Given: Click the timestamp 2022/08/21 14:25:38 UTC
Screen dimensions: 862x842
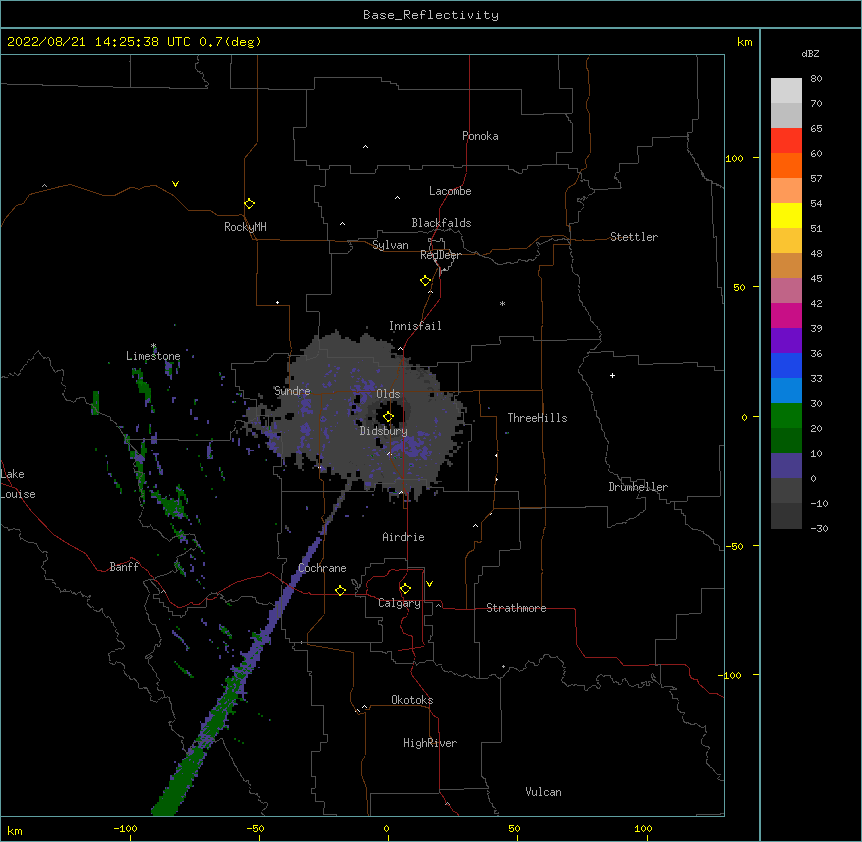Looking at the screenshot, I should [99, 42].
